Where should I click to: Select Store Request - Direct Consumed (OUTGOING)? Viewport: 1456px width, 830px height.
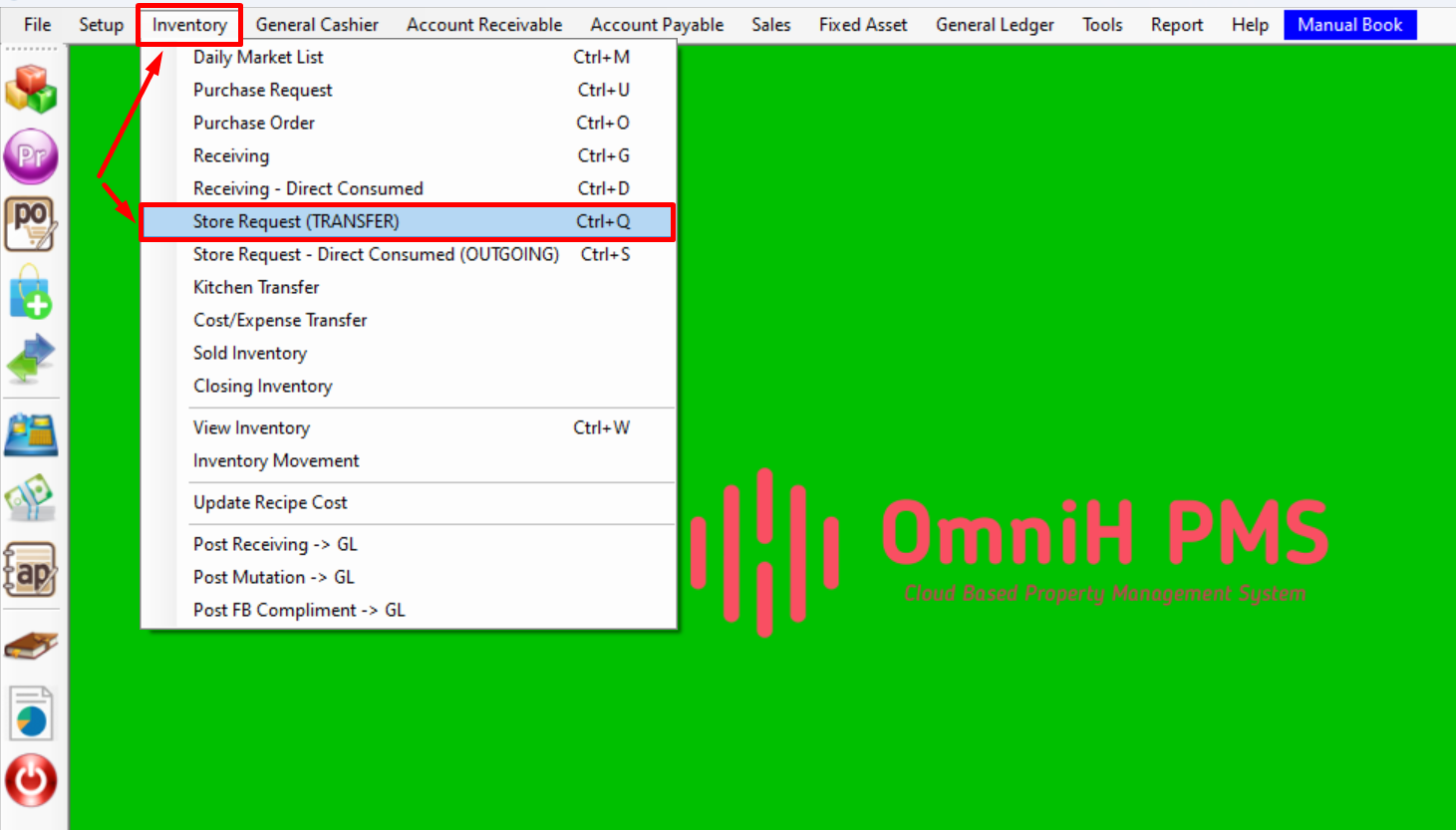[409, 254]
